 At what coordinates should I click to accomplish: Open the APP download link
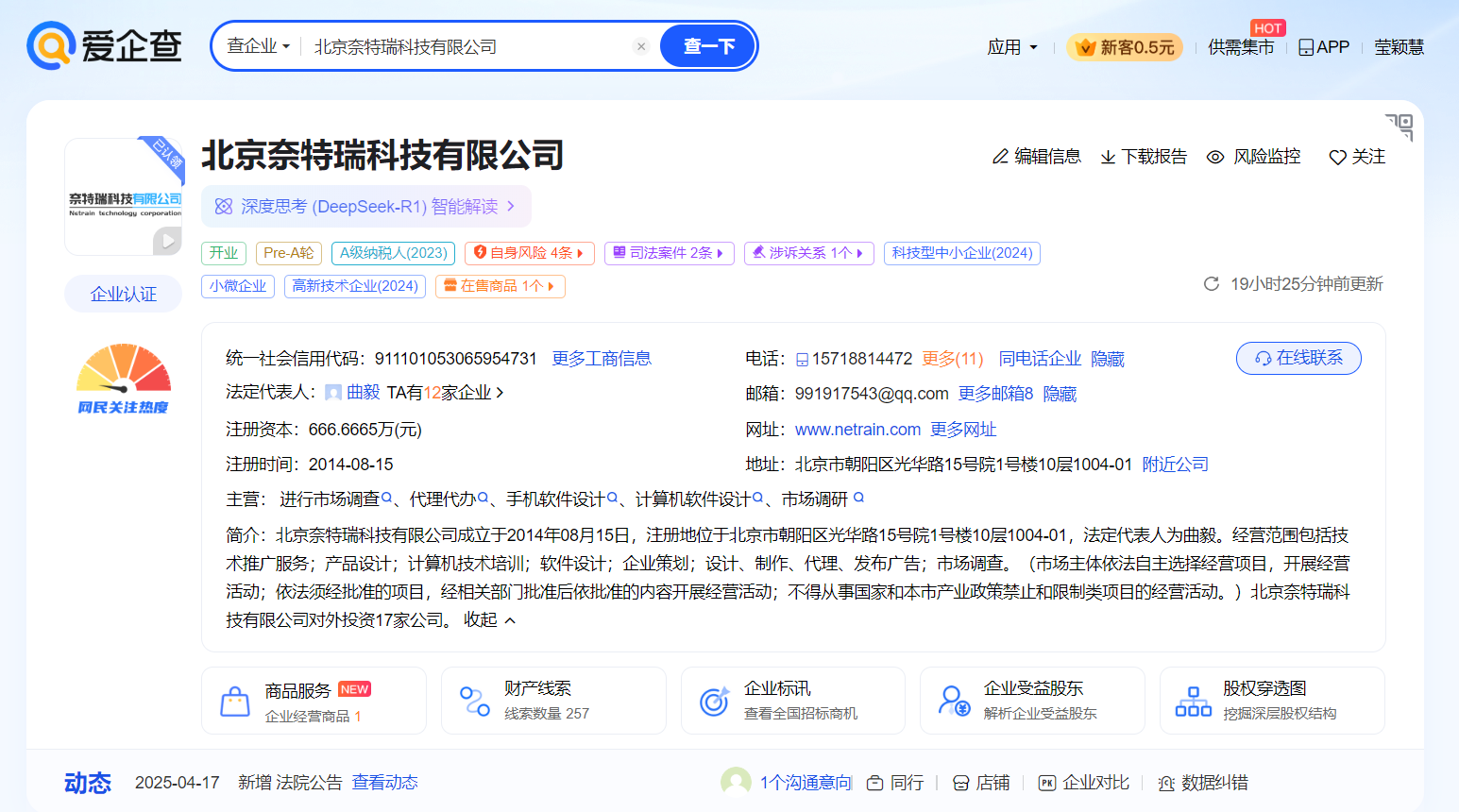1324,47
